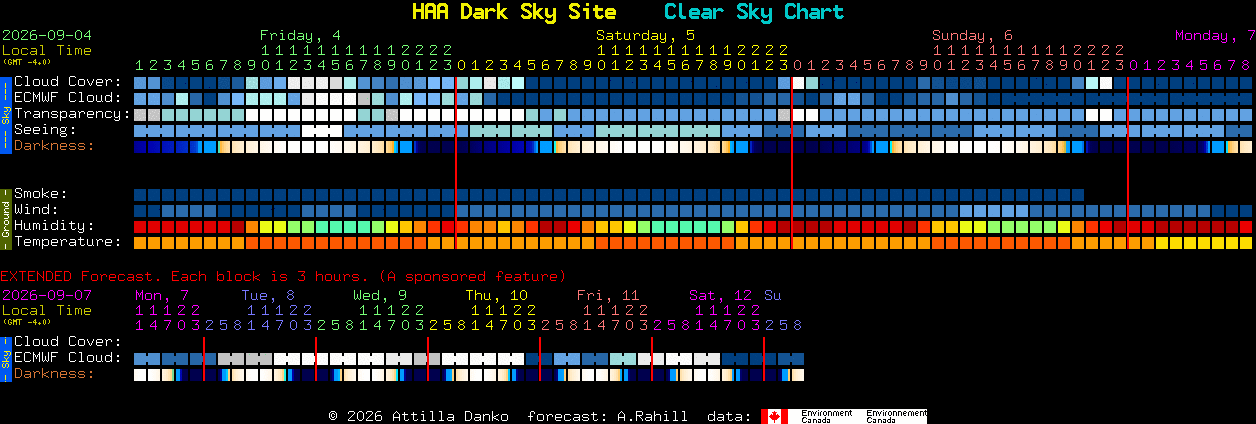The image size is (1256, 424).
Task: Click the orange Darkness row label
Action: click(x=54, y=145)
